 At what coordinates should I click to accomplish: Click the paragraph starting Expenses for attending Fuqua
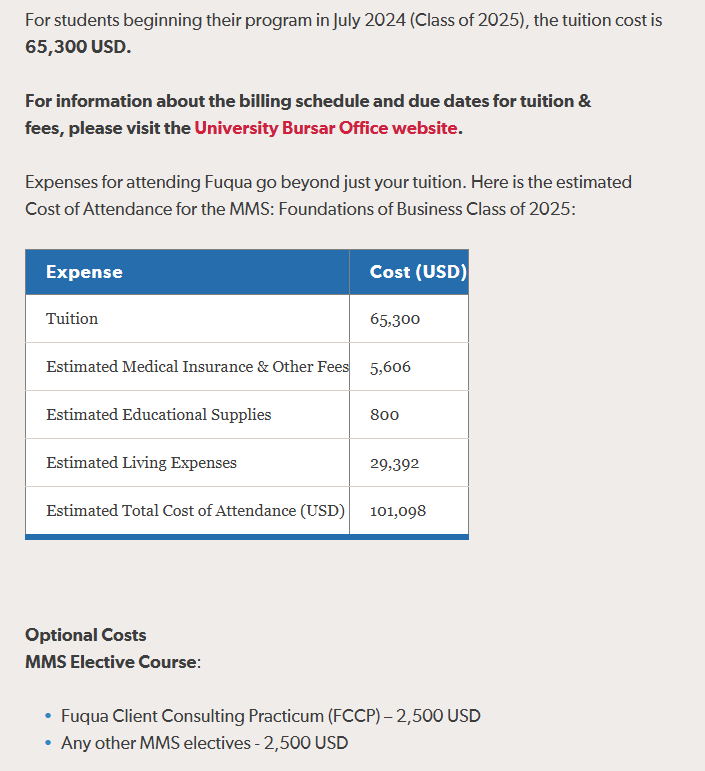click(328, 182)
